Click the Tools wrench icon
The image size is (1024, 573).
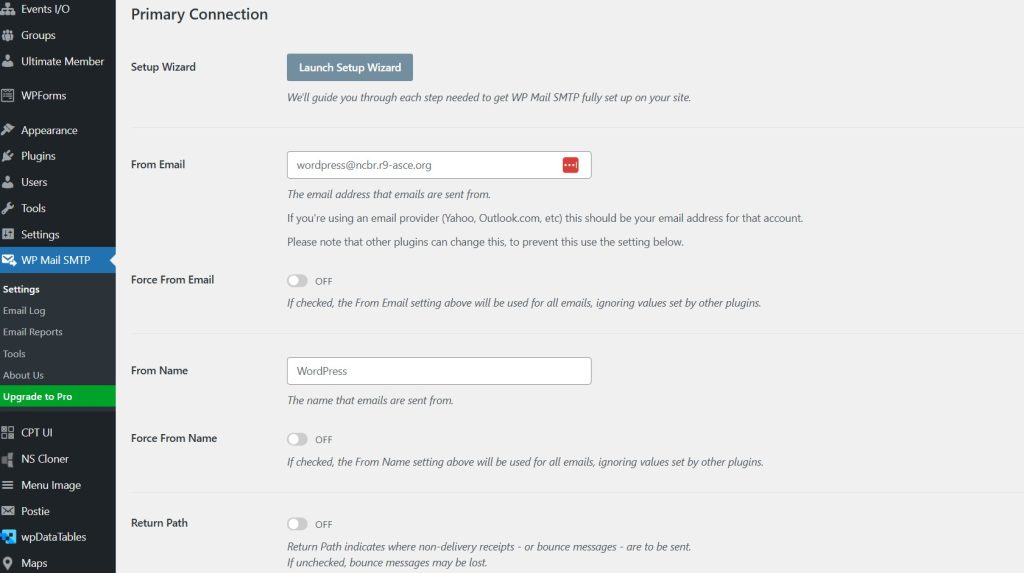[9, 208]
